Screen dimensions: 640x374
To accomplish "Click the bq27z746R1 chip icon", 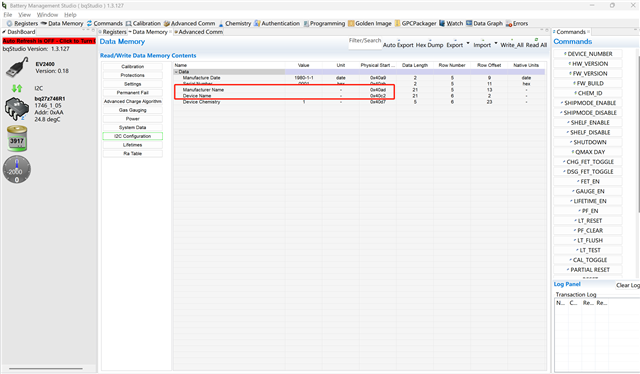I will 17,109.
